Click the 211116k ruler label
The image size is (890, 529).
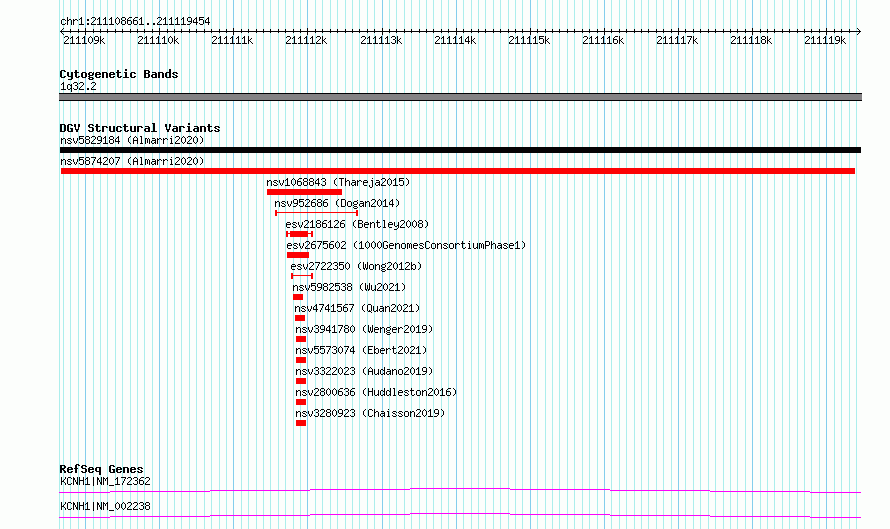tap(603, 40)
